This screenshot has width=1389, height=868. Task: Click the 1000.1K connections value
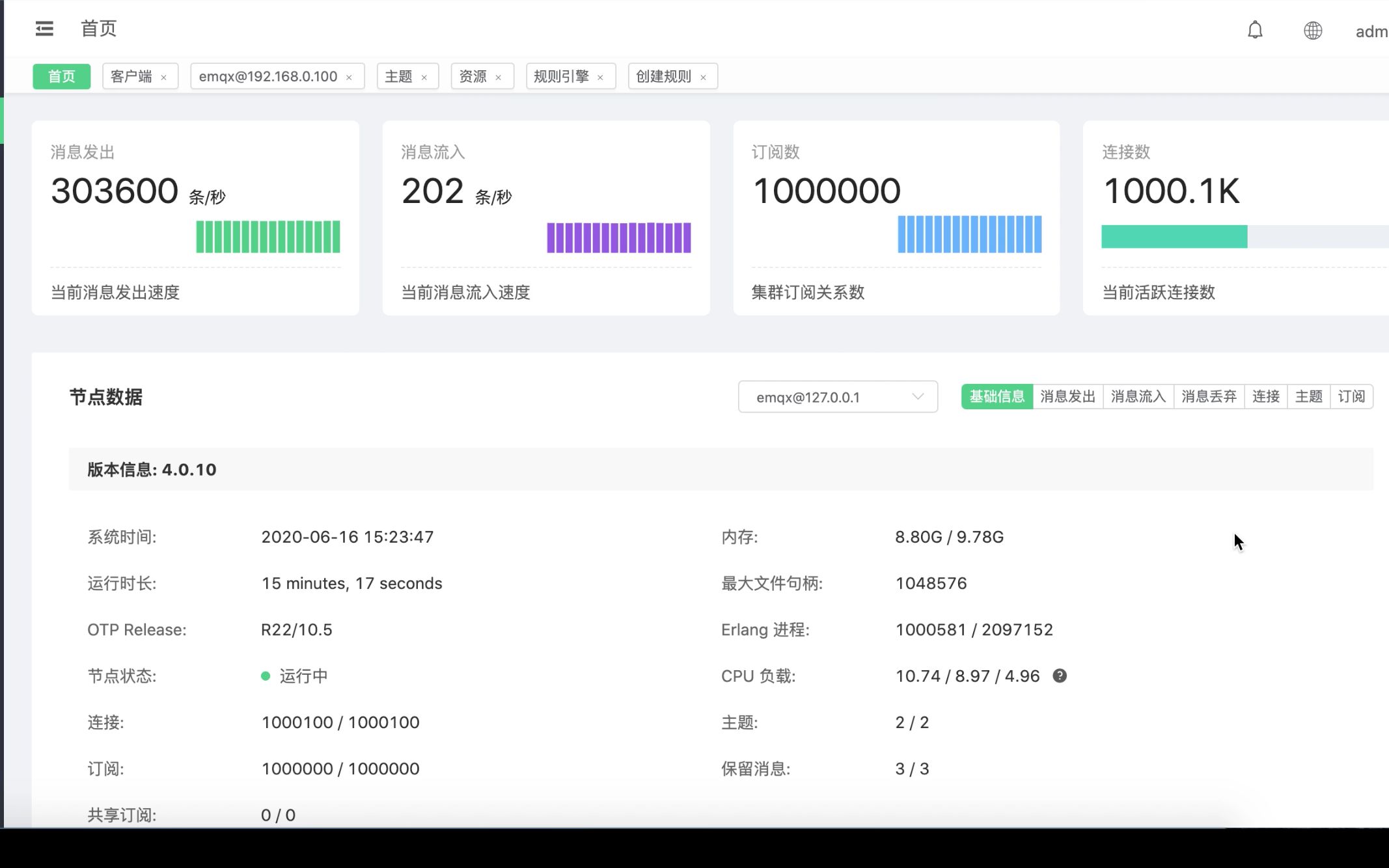[1172, 191]
